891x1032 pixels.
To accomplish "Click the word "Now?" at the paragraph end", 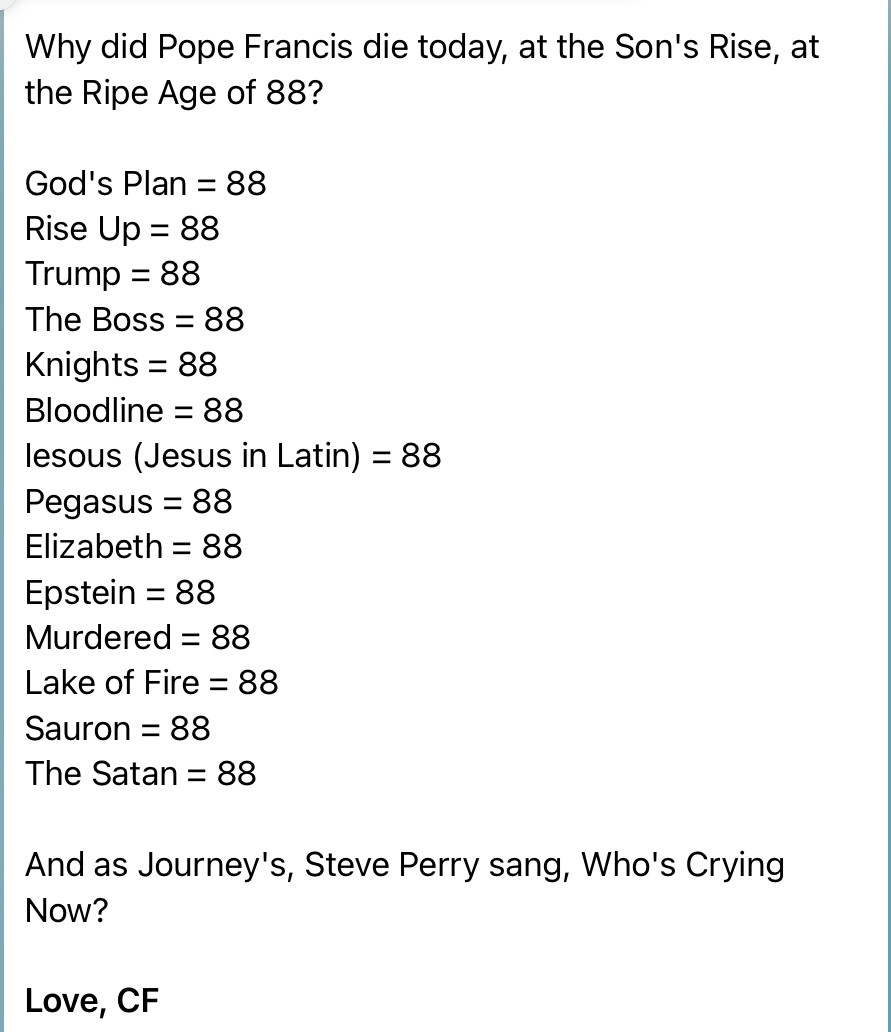I will coord(66,910).
